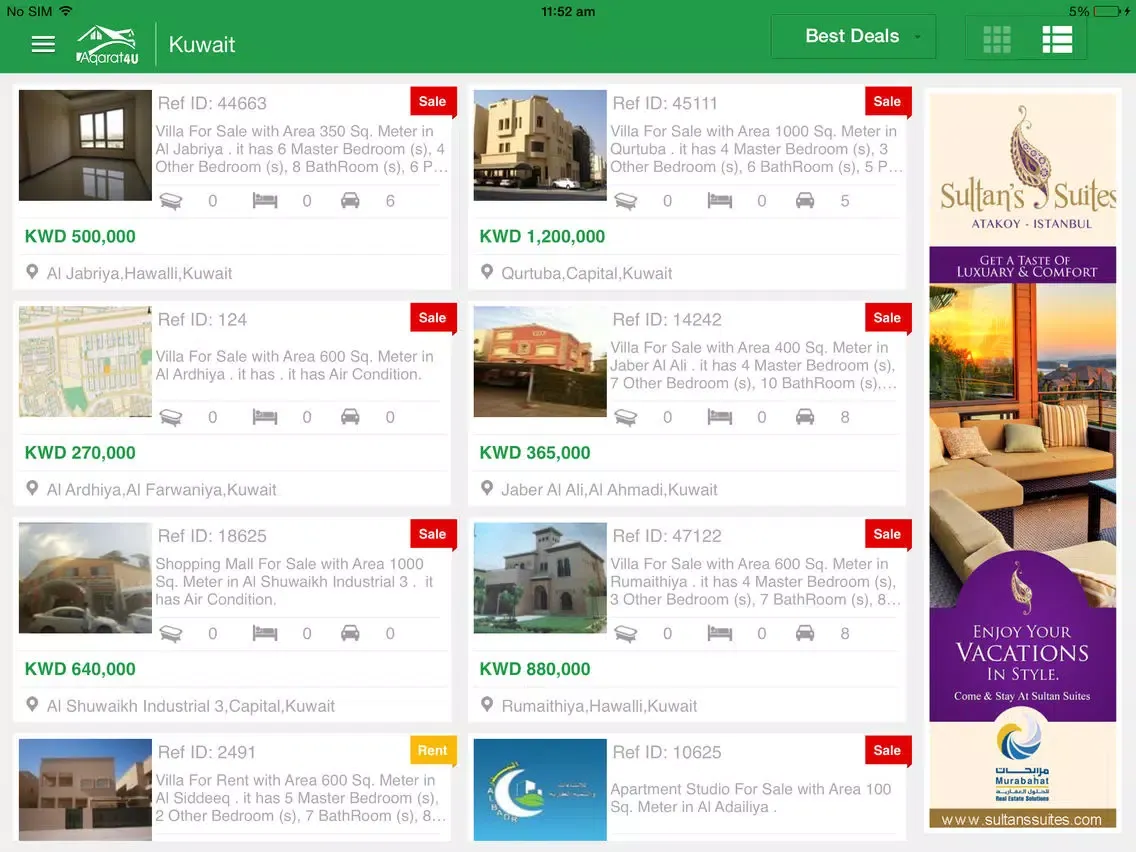This screenshot has width=1136, height=852.
Task: Click the Kuwait country label
Action: click(x=201, y=45)
